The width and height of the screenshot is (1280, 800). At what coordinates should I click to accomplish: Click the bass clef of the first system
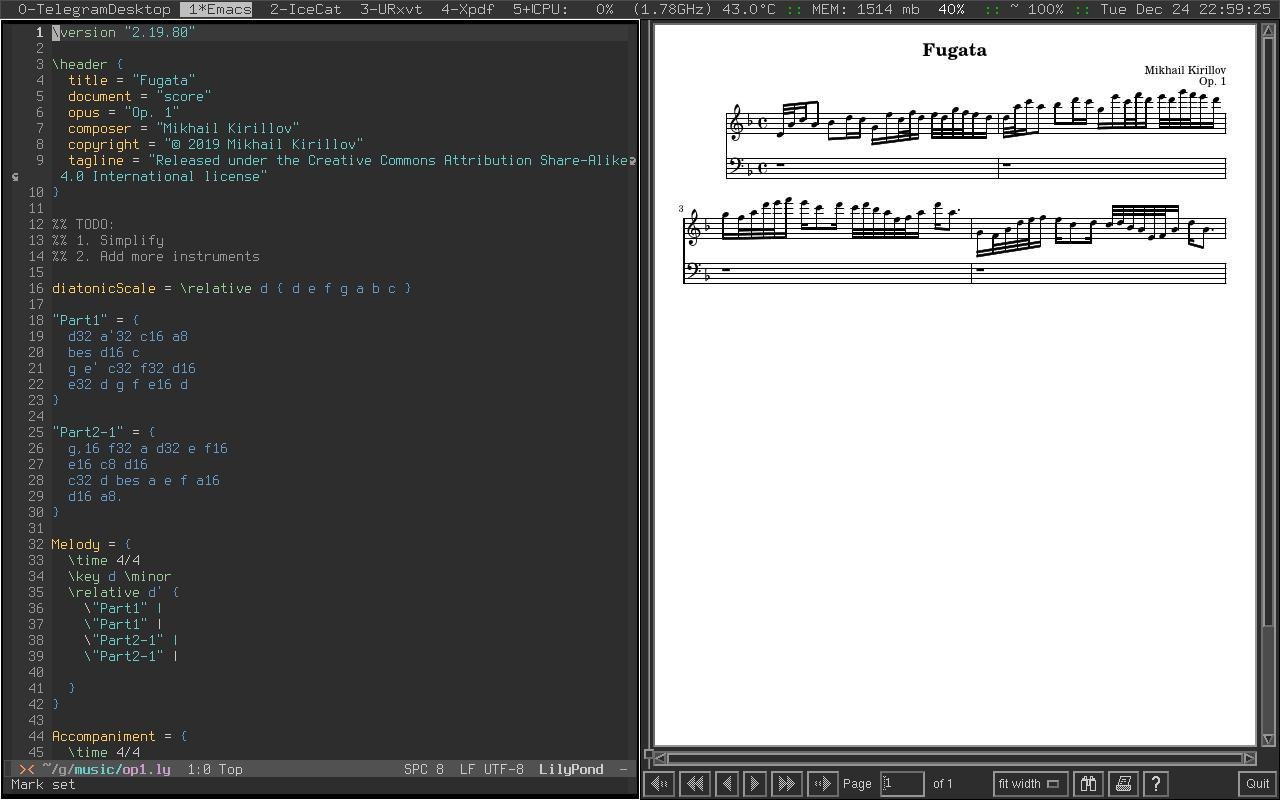[738, 166]
